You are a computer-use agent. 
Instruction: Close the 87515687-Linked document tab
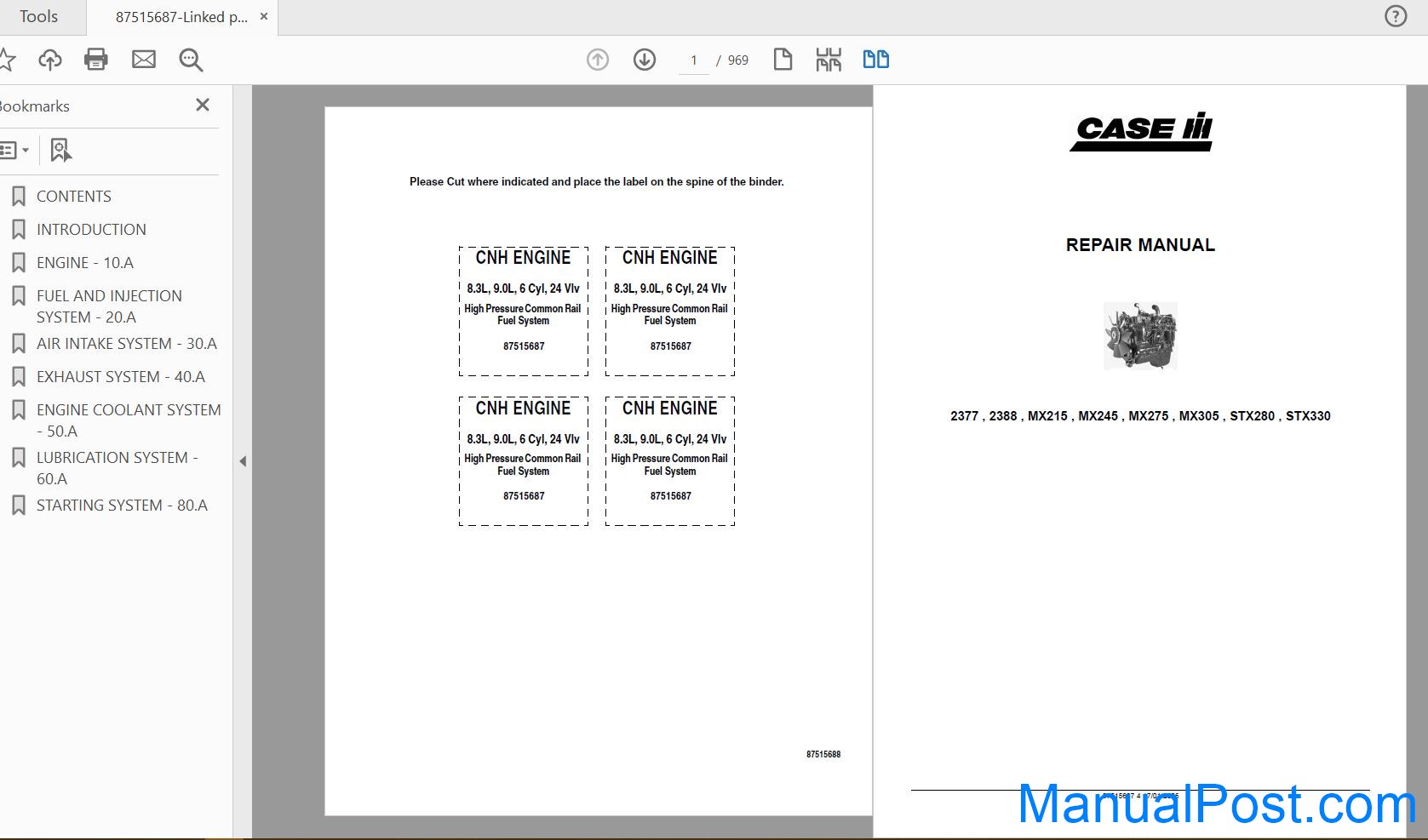264,16
